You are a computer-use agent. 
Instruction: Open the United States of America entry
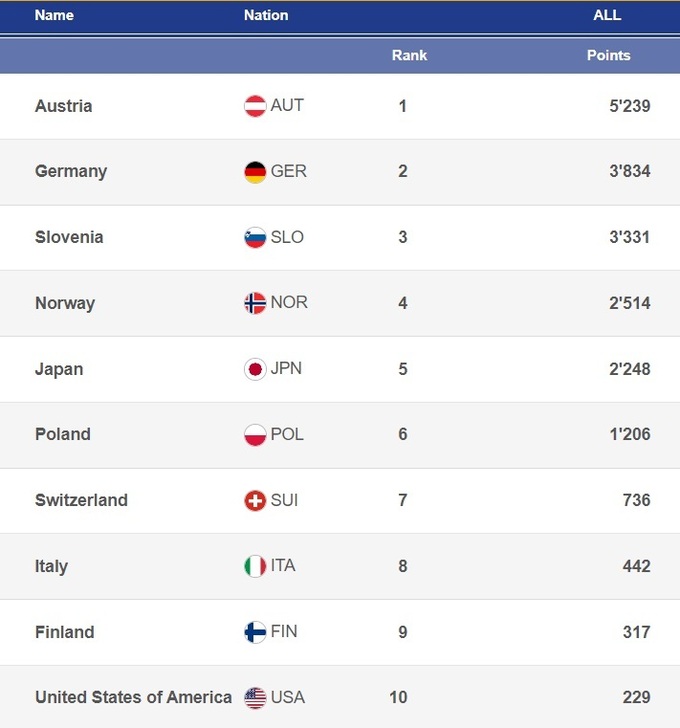click(133, 698)
